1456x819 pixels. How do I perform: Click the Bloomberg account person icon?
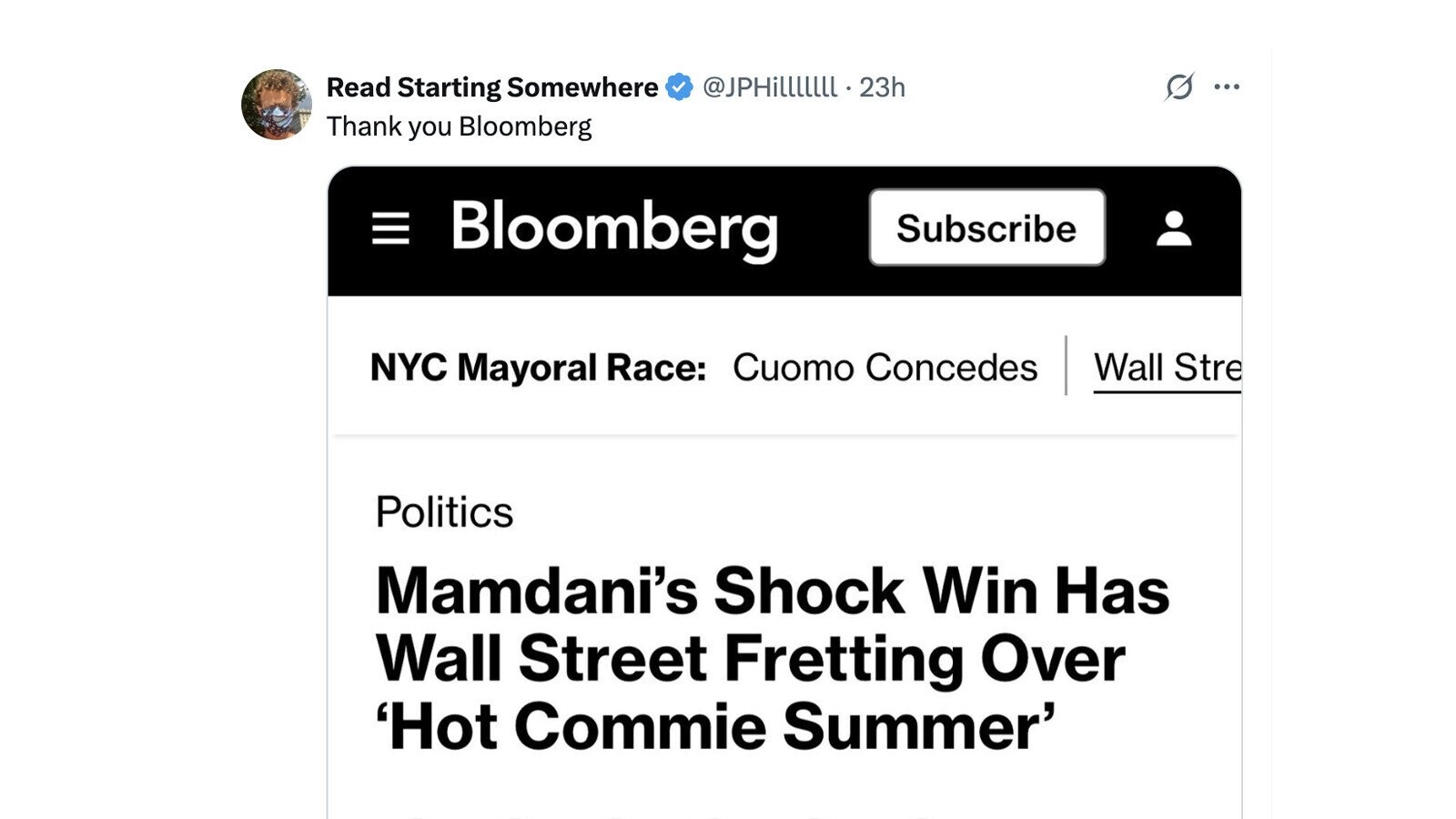click(x=1174, y=228)
